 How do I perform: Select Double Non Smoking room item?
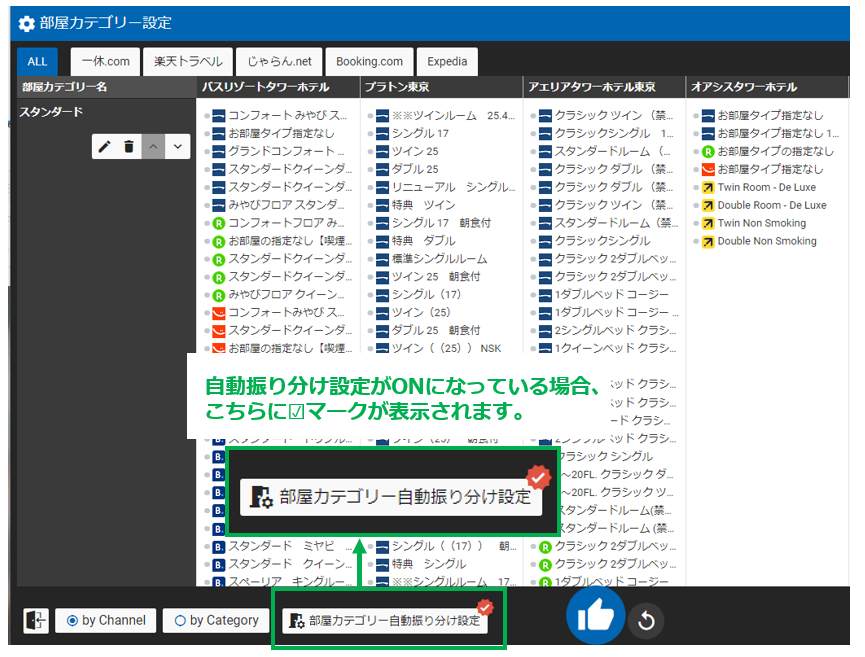coord(766,242)
